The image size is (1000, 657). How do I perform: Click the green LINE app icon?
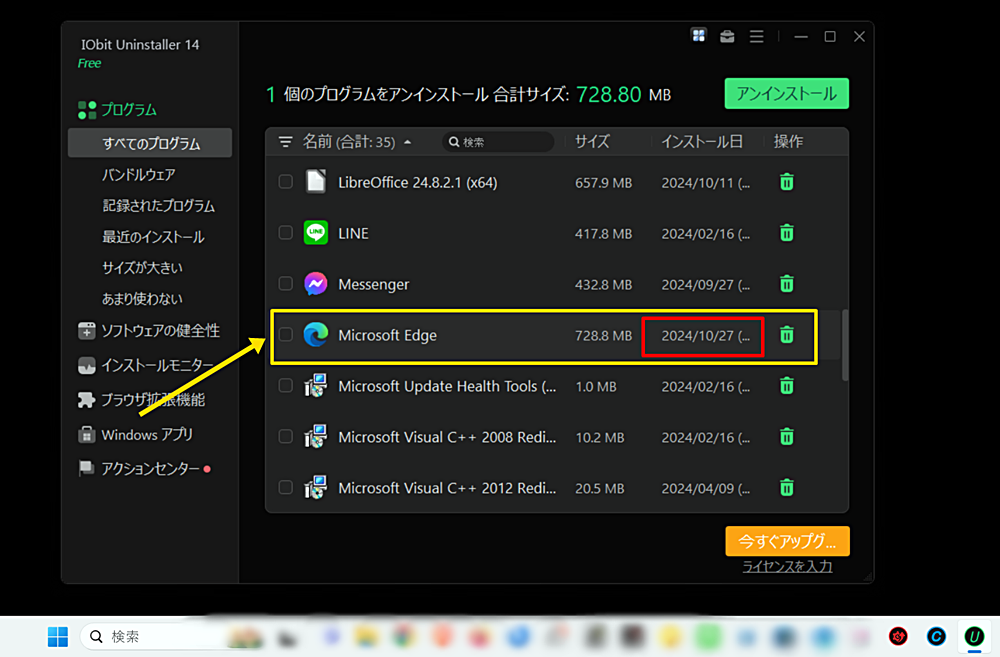click(316, 233)
